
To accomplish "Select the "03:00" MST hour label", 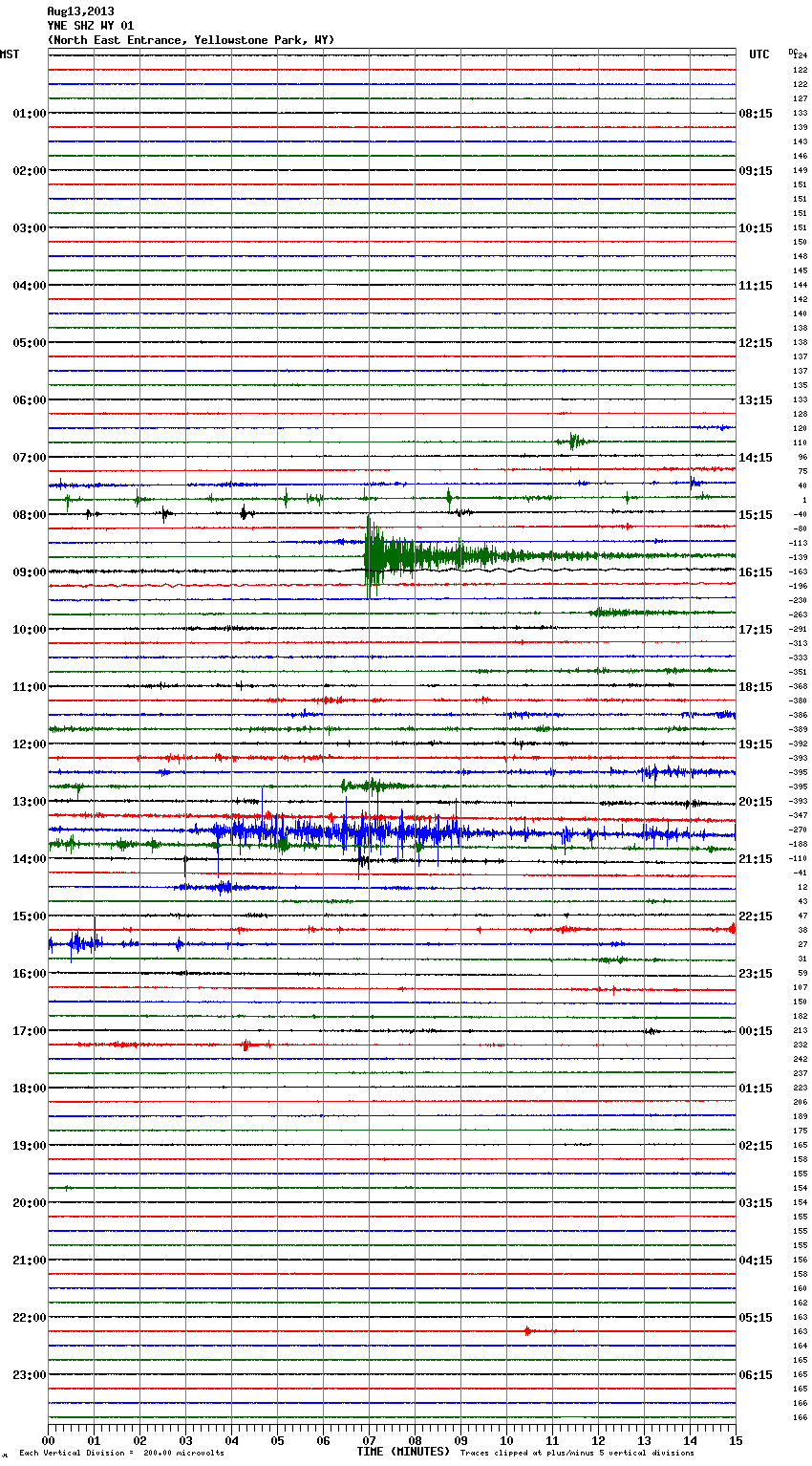I will 30,228.
